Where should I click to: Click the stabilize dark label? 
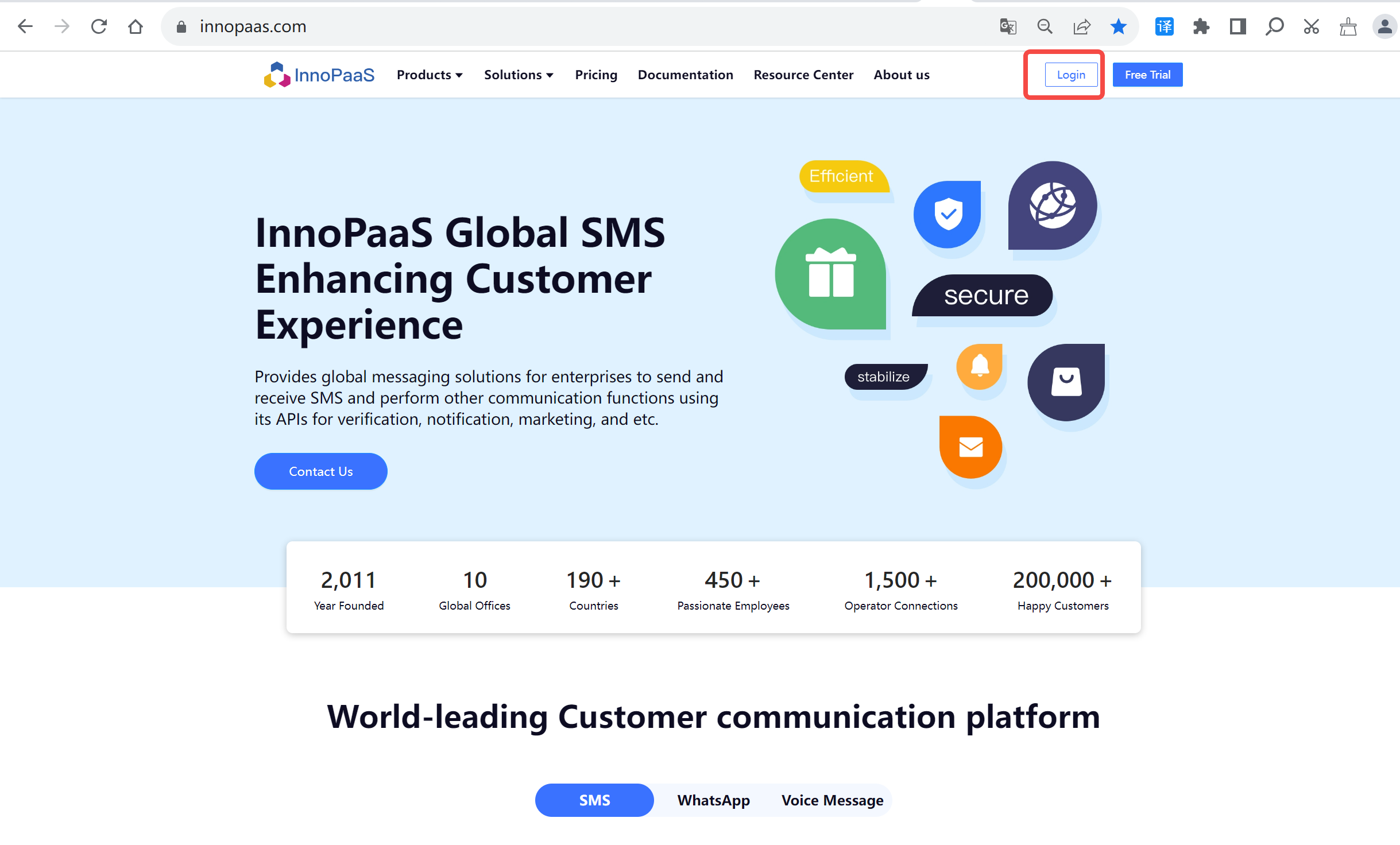click(x=886, y=377)
